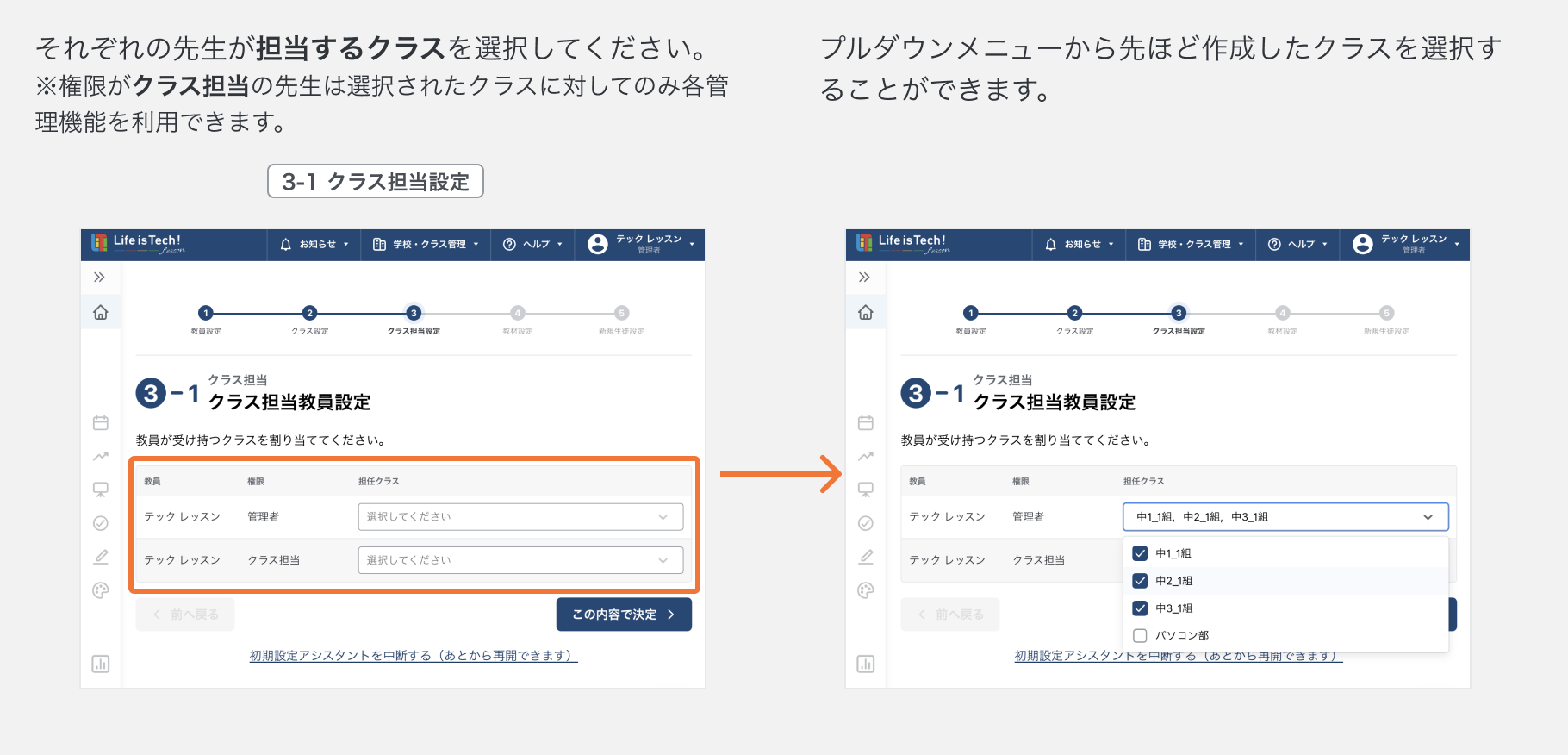Expand the sidebar using the double-chevron icon in the right screenshot
1568x755 pixels.
(864, 277)
